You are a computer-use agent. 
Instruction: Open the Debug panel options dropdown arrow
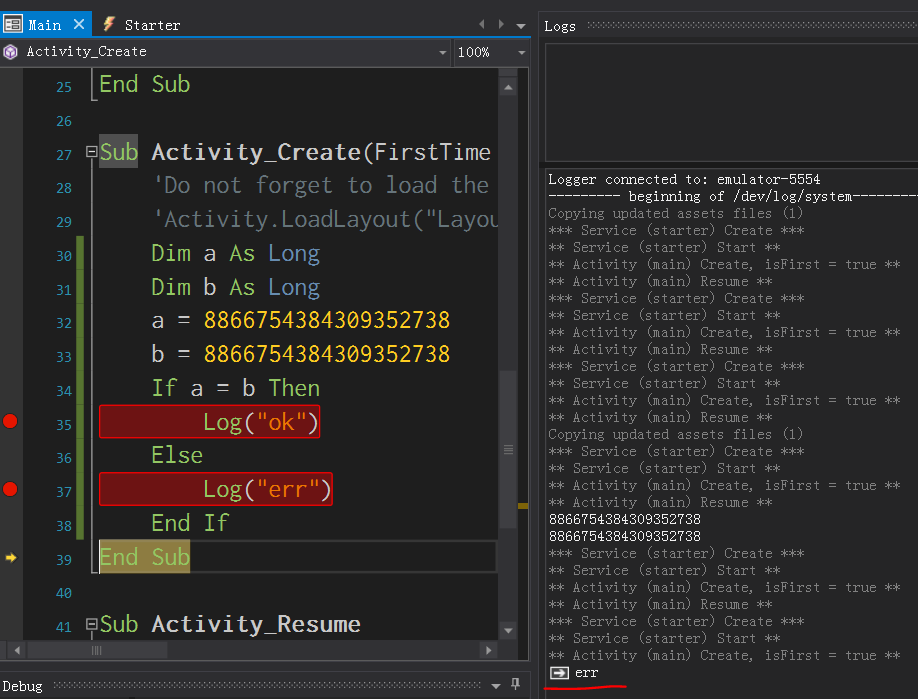point(496,686)
